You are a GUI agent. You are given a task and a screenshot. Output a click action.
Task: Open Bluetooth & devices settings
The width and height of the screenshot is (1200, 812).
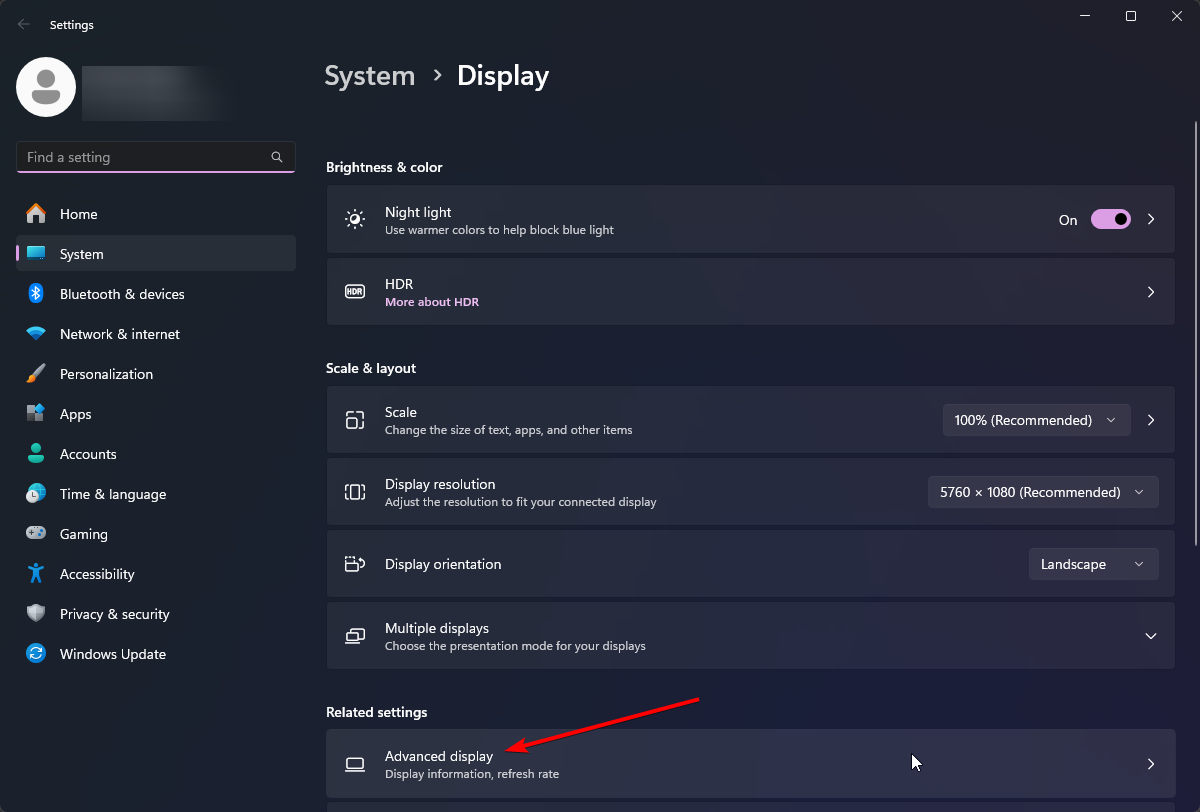coord(156,294)
